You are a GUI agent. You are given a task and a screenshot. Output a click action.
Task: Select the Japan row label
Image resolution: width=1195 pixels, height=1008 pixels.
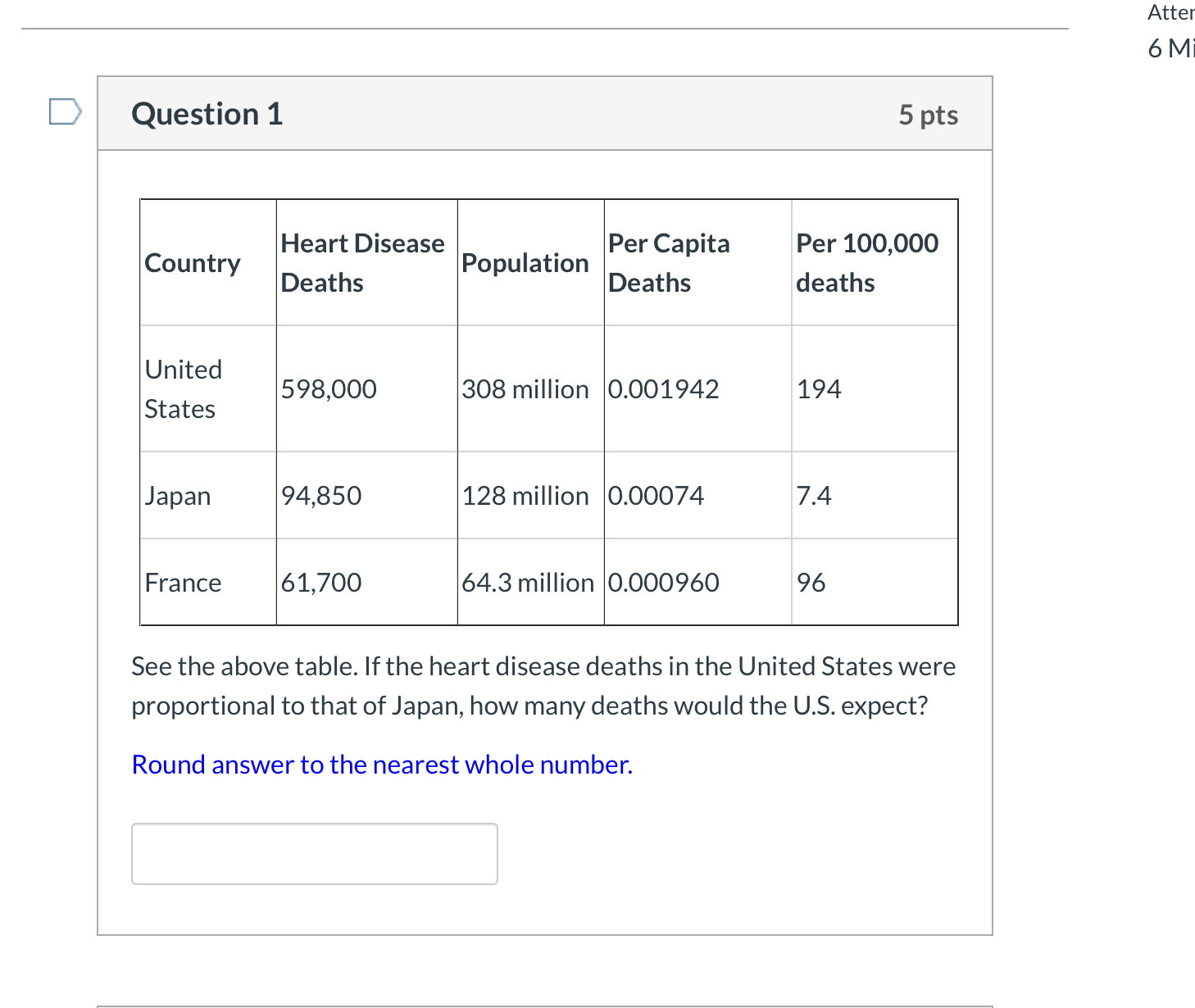point(178,496)
